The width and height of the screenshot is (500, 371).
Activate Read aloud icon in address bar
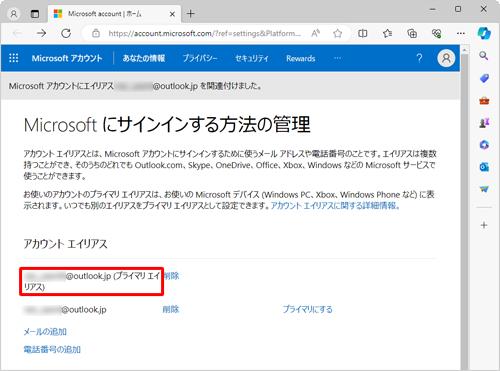pos(315,33)
